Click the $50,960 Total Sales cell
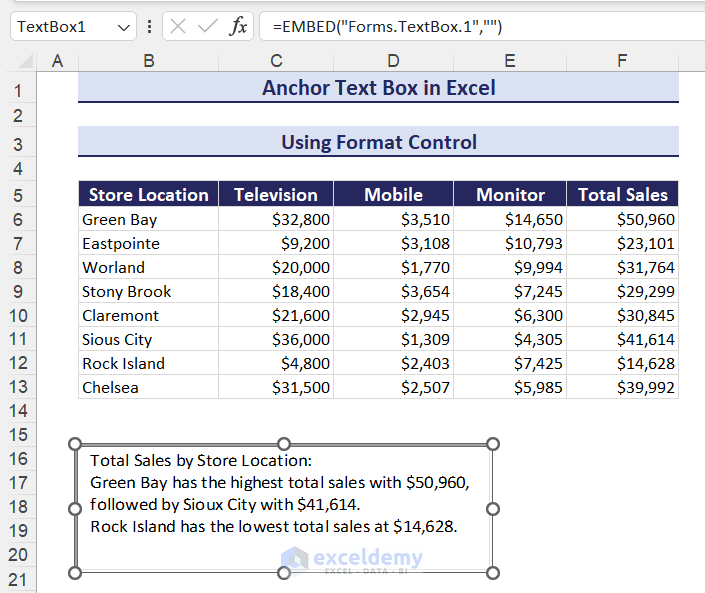Image resolution: width=705 pixels, height=593 pixels. (623, 219)
